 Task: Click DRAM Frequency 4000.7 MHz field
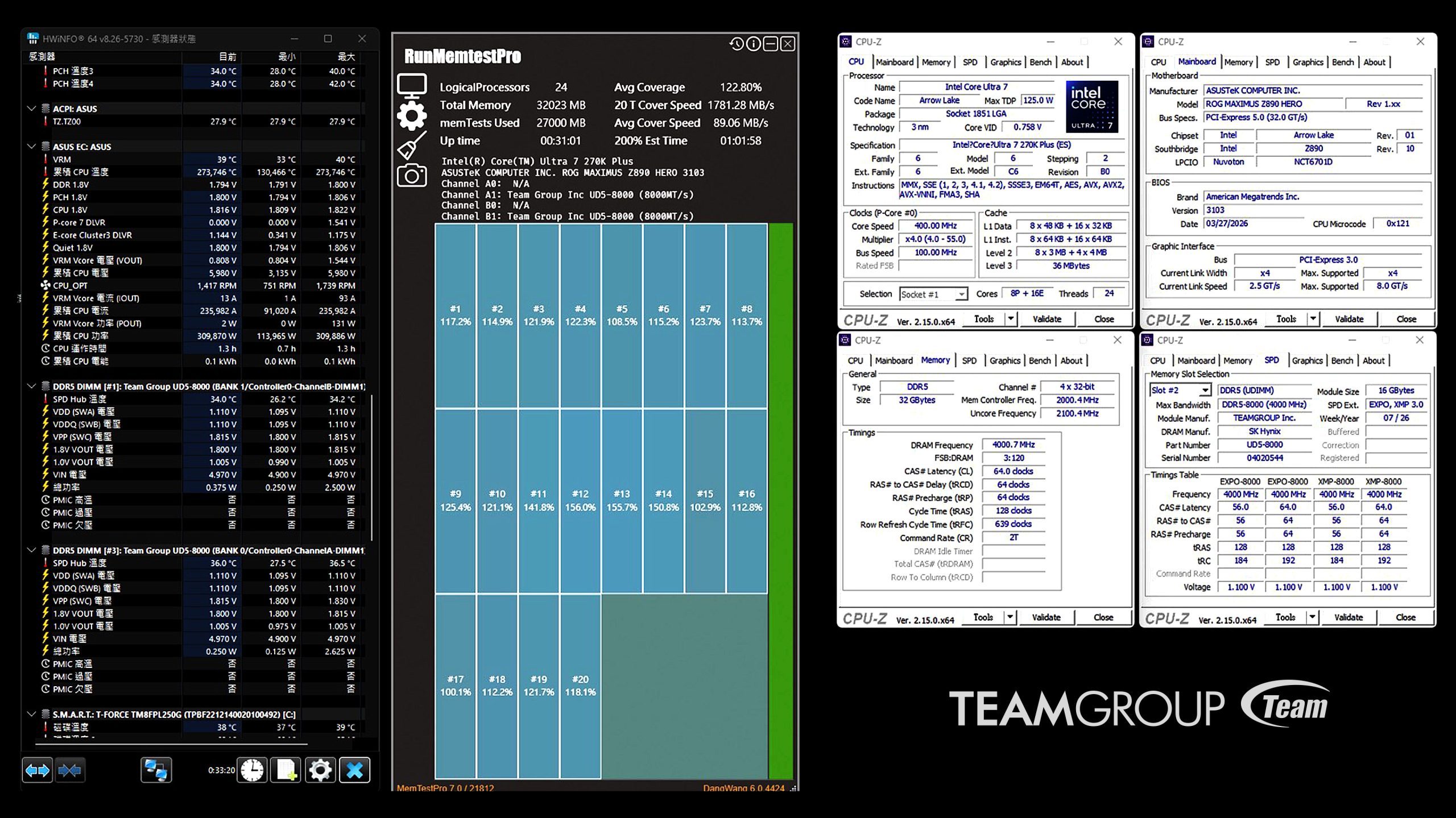pos(1014,445)
